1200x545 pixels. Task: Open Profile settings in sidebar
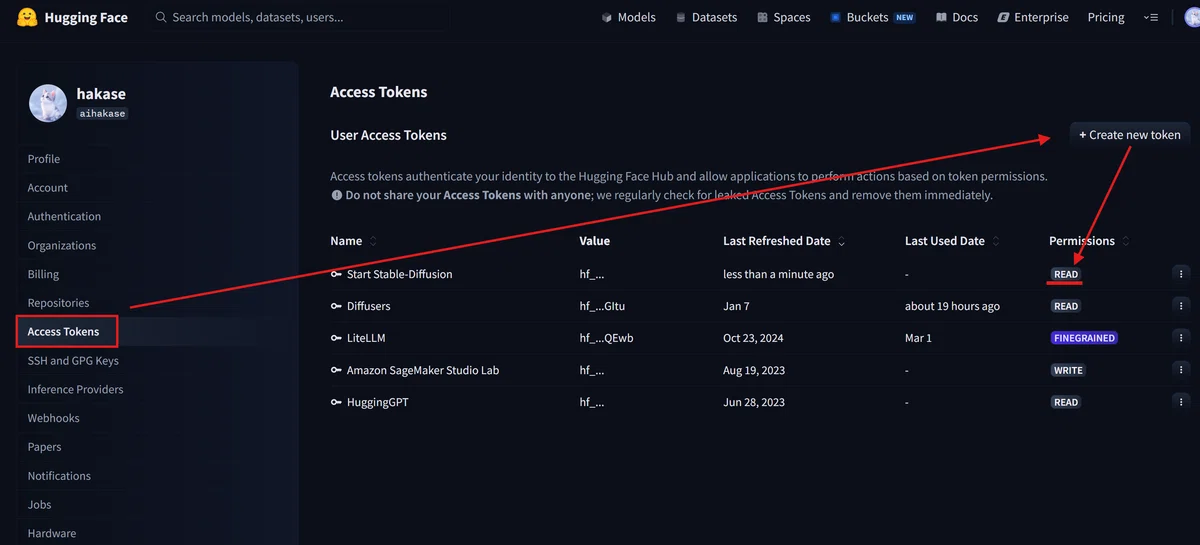coord(44,159)
